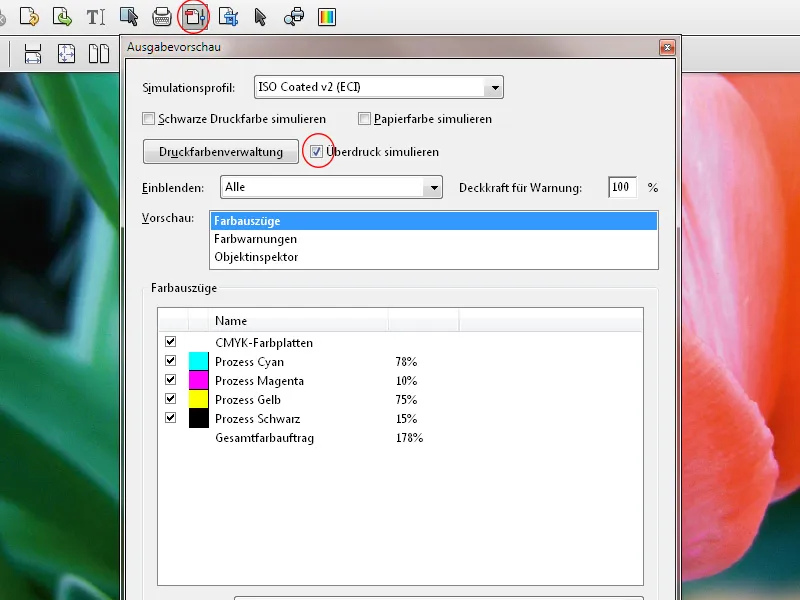
Task: Click the Prozess Gelb row label
Action: pyautogui.click(x=248, y=399)
